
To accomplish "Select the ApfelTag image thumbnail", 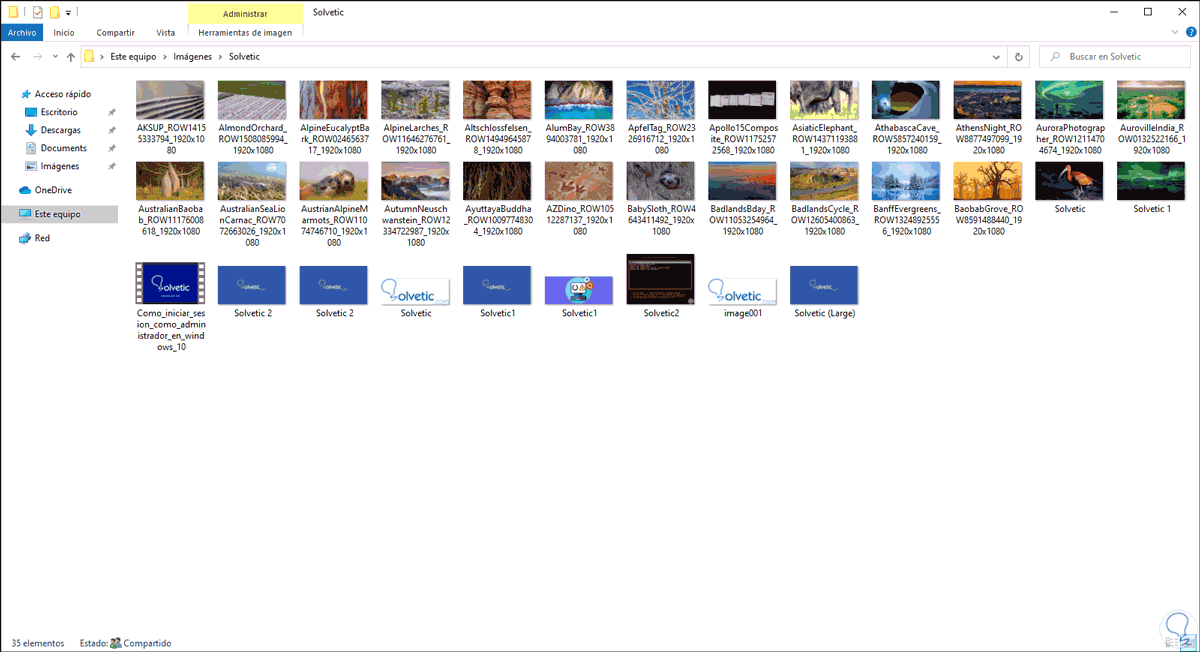I will tap(661, 100).
